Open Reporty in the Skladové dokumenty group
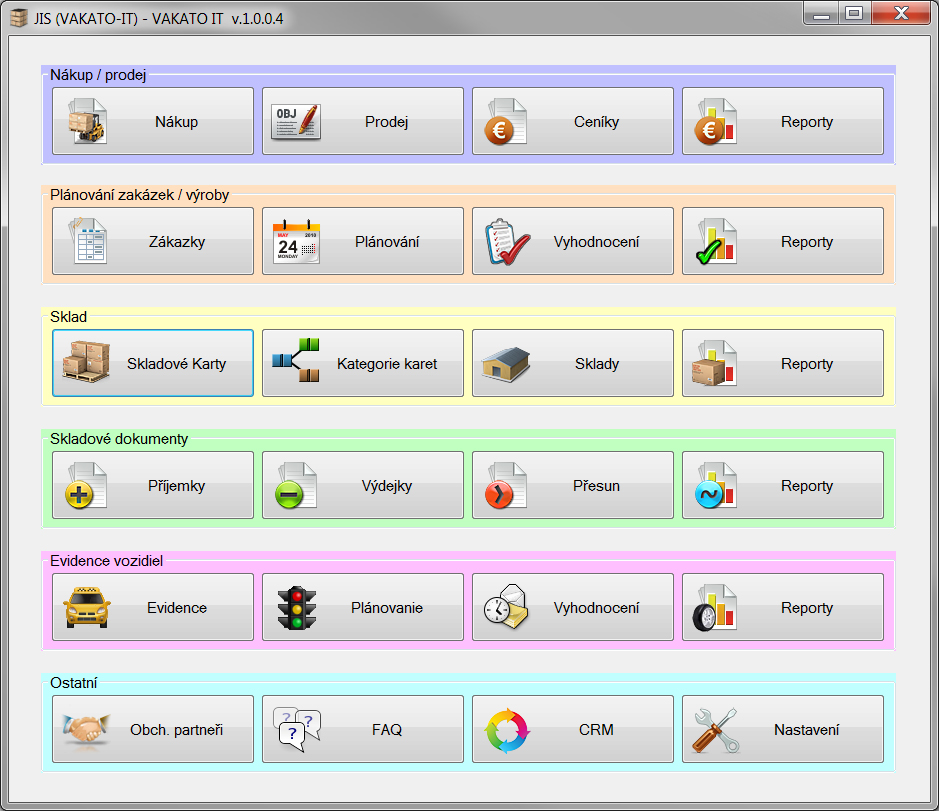This screenshot has height=811, width=939. 783,485
